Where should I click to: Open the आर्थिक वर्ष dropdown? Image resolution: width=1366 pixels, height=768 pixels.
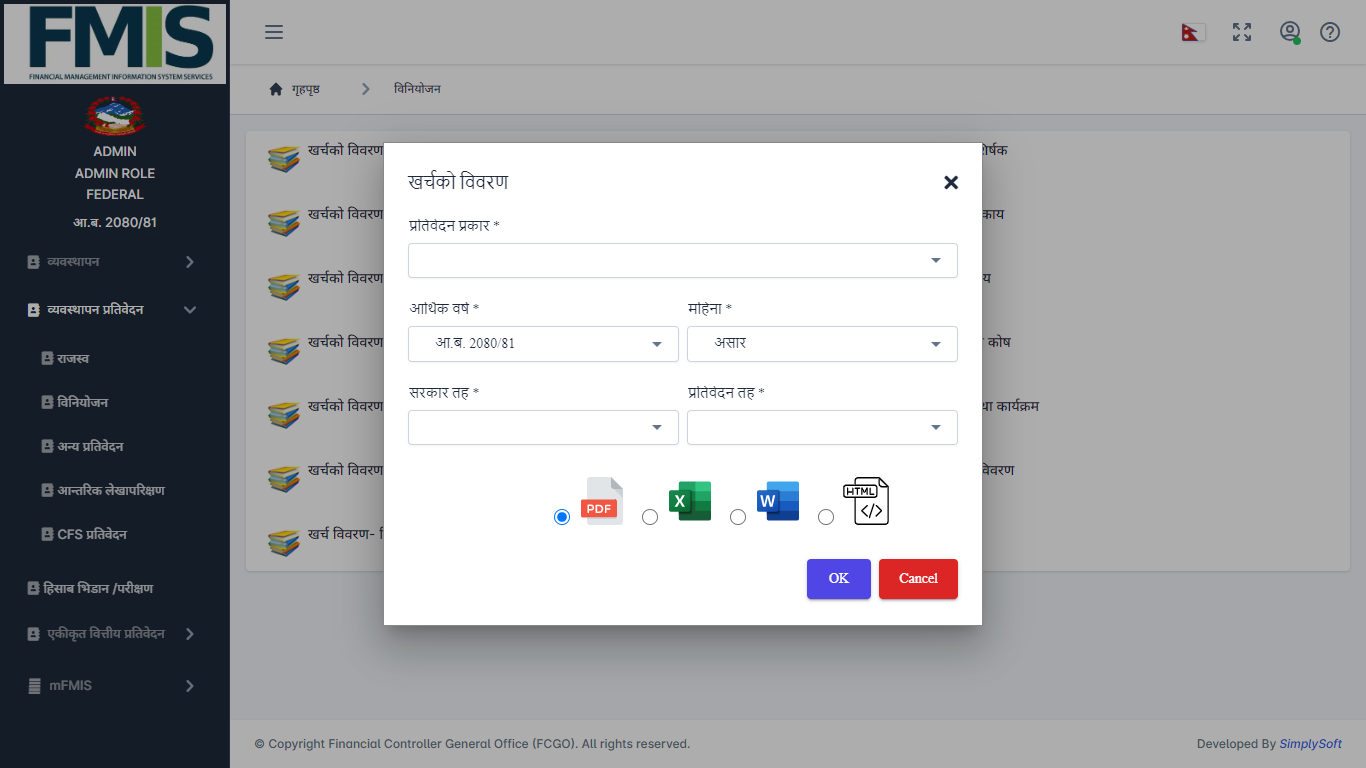pyautogui.click(x=543, y=344)
